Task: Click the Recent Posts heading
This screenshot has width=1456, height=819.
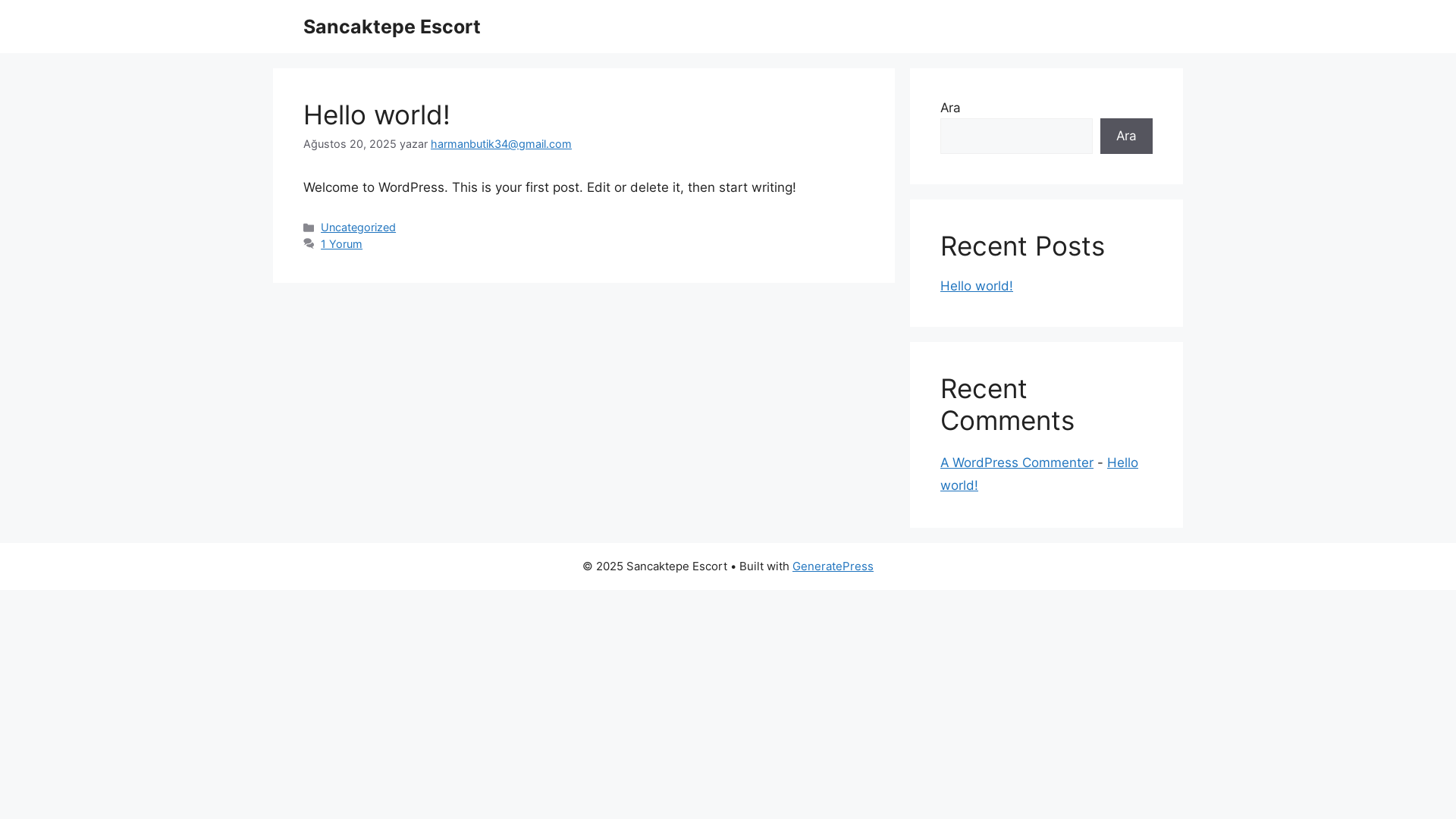Action: pyautogui.click(x=1022, y=246)
